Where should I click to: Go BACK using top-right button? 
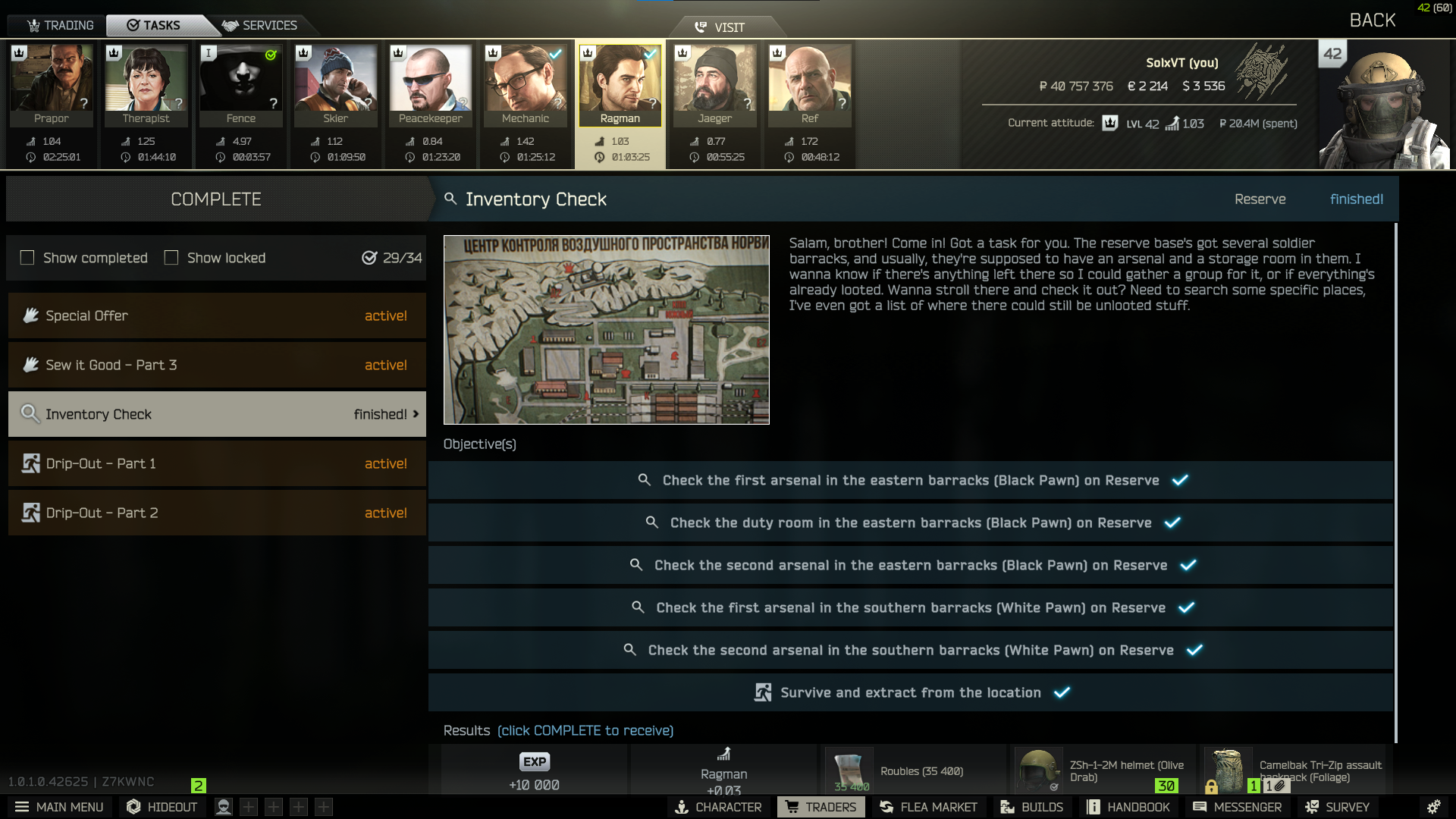point(1373,20)
